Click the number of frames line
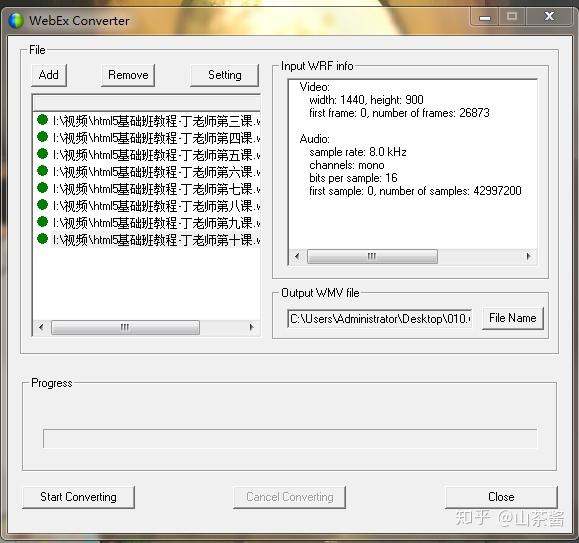579x543 pixels. pos(399,113)
